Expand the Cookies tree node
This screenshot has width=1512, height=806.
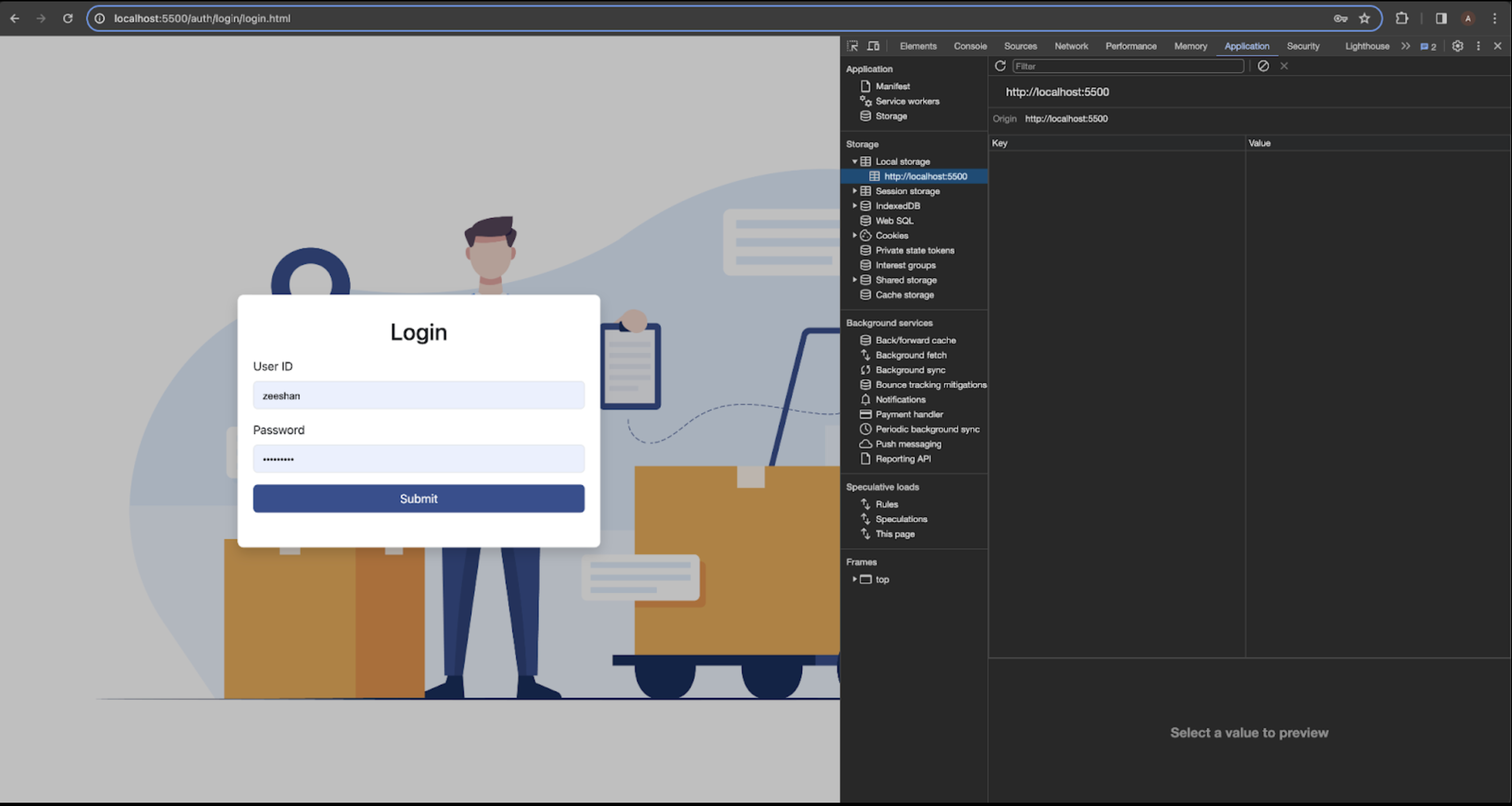pyautogui.click(x=855, y=235)
